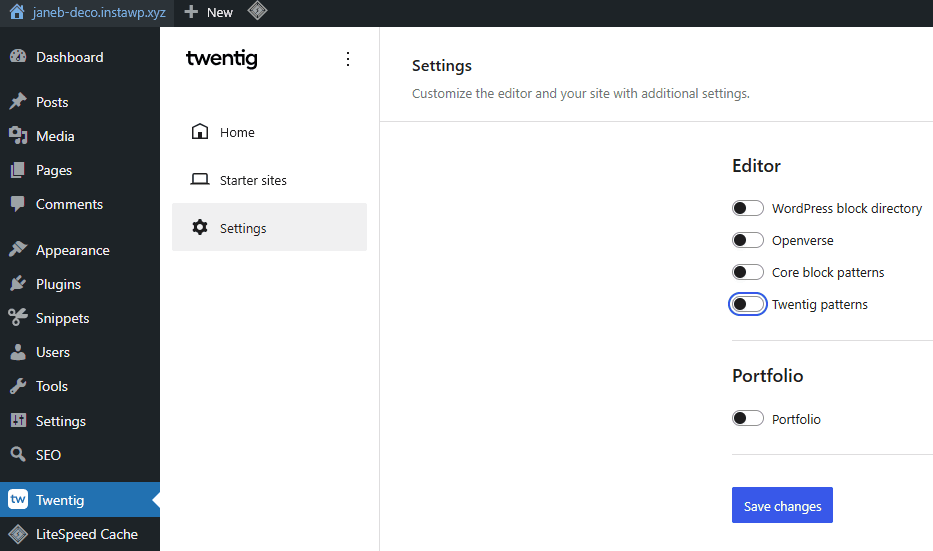Click the Snippets scissors icon
Viewport: 933px width, 551px height.
pos(18,318)
